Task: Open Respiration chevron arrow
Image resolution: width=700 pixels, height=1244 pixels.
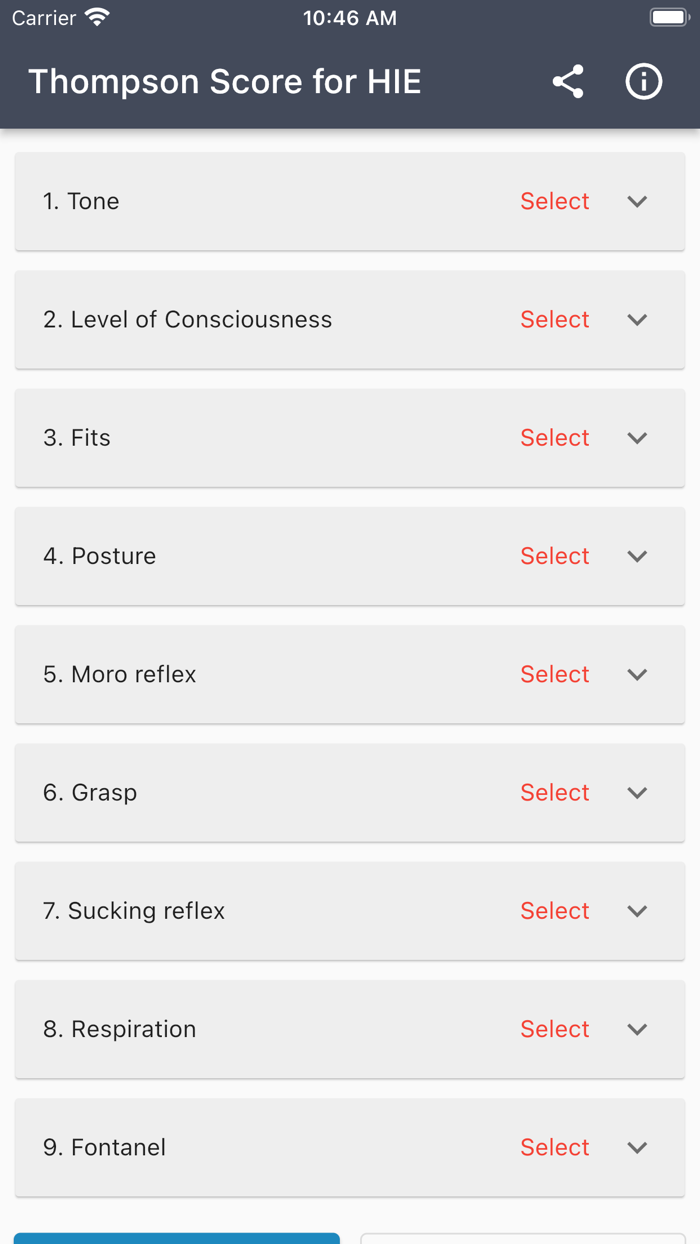Action: tap(637, 1029)
